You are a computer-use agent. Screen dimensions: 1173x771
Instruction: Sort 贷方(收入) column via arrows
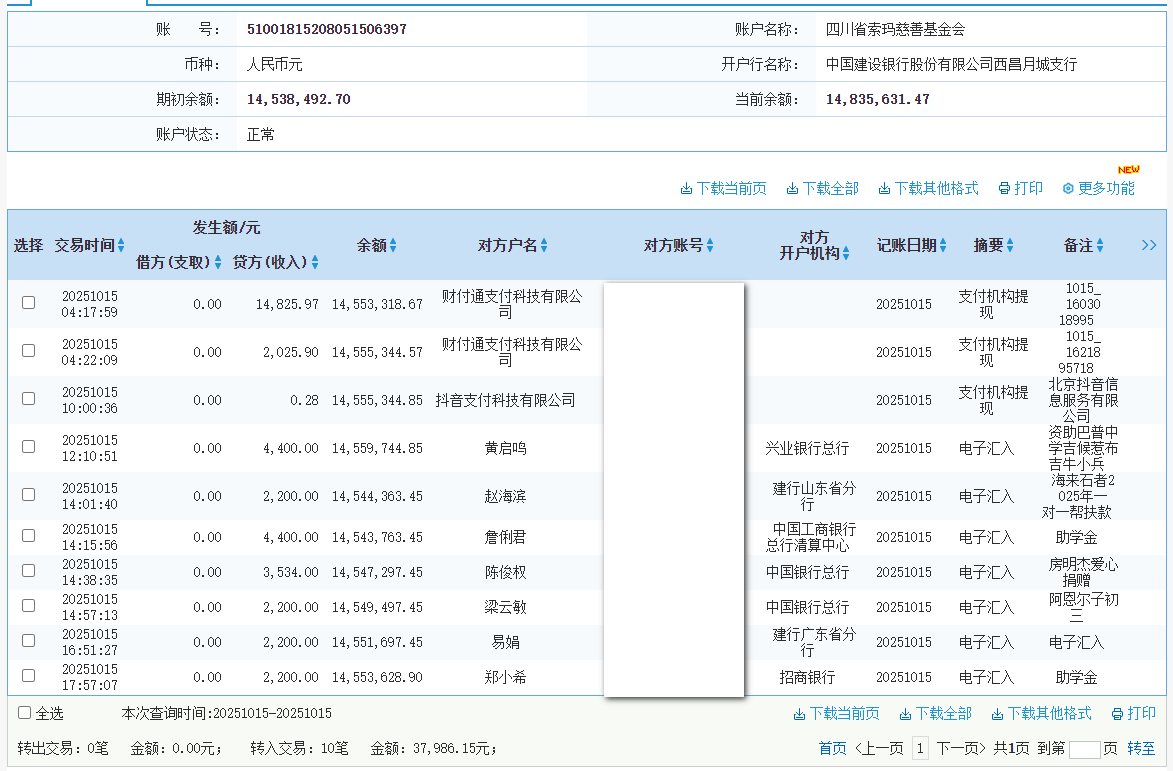[315, 263]
